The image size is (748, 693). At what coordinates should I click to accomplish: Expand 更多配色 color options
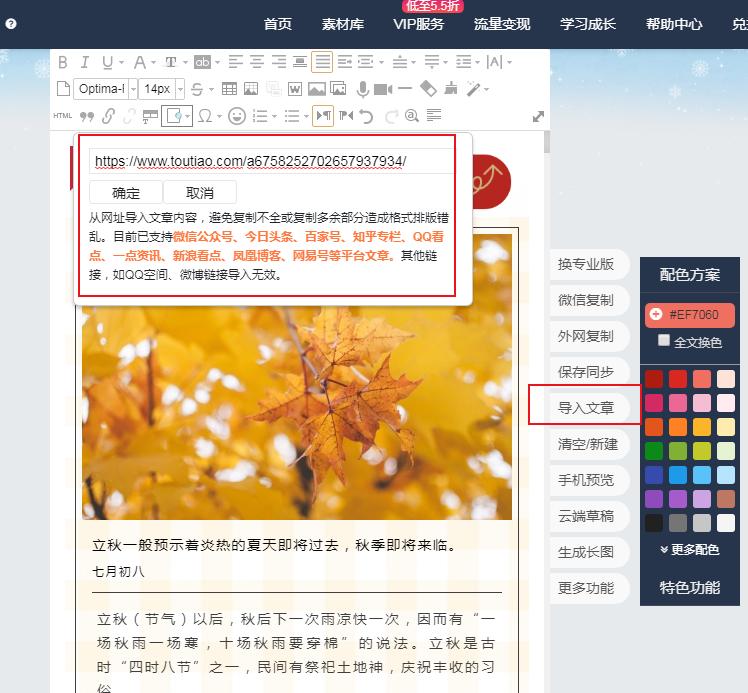689,549
